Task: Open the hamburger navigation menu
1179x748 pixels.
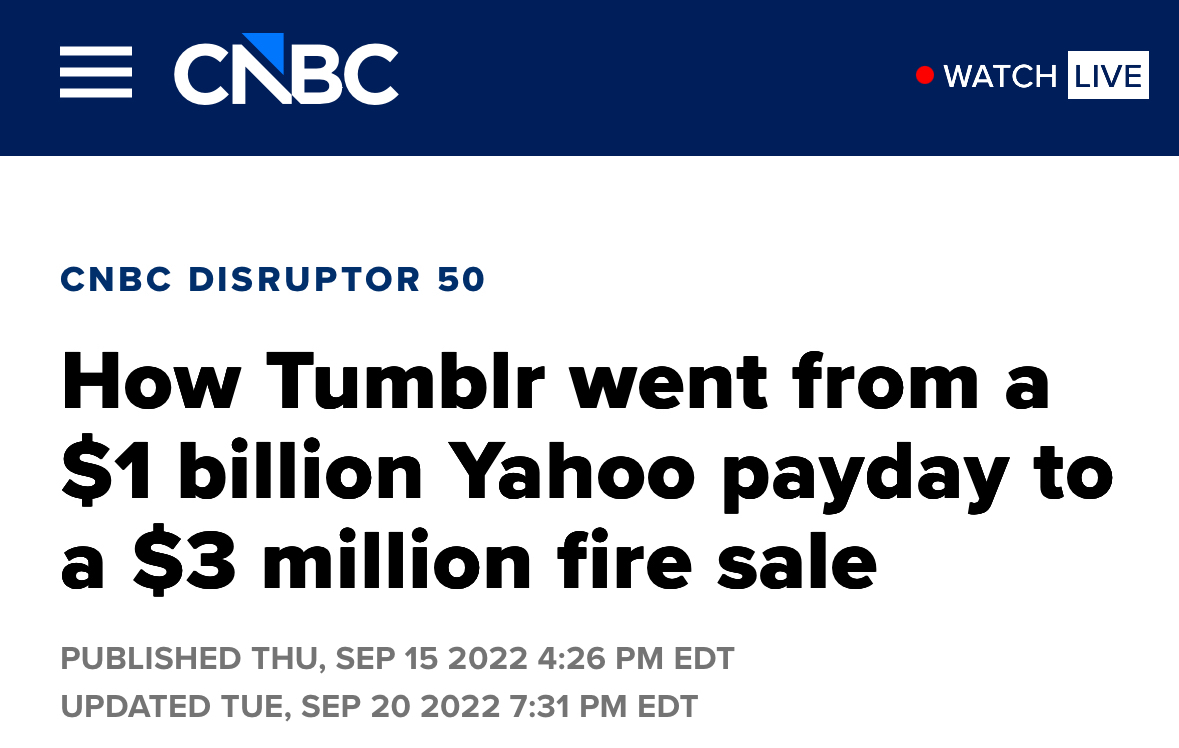Action: click(96, 73)
